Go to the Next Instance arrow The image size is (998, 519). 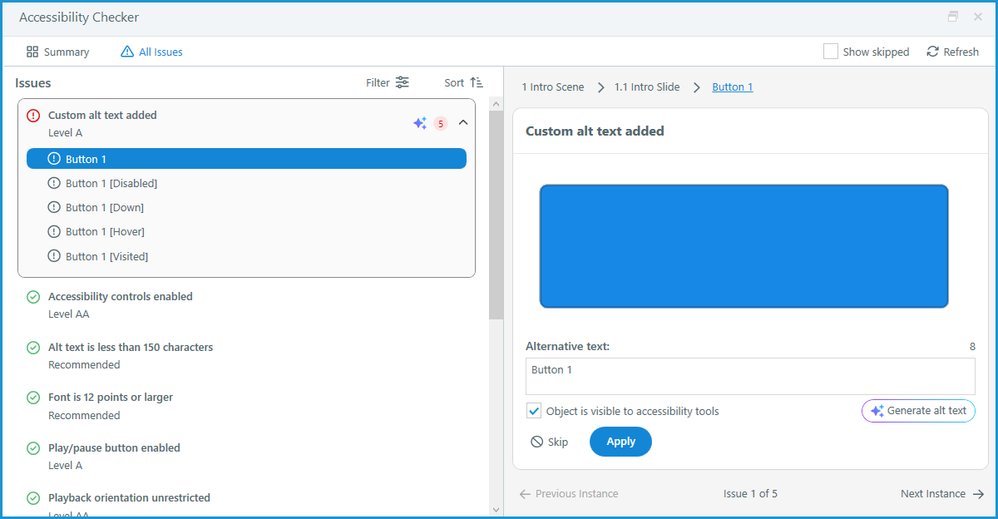click(977, 494)
